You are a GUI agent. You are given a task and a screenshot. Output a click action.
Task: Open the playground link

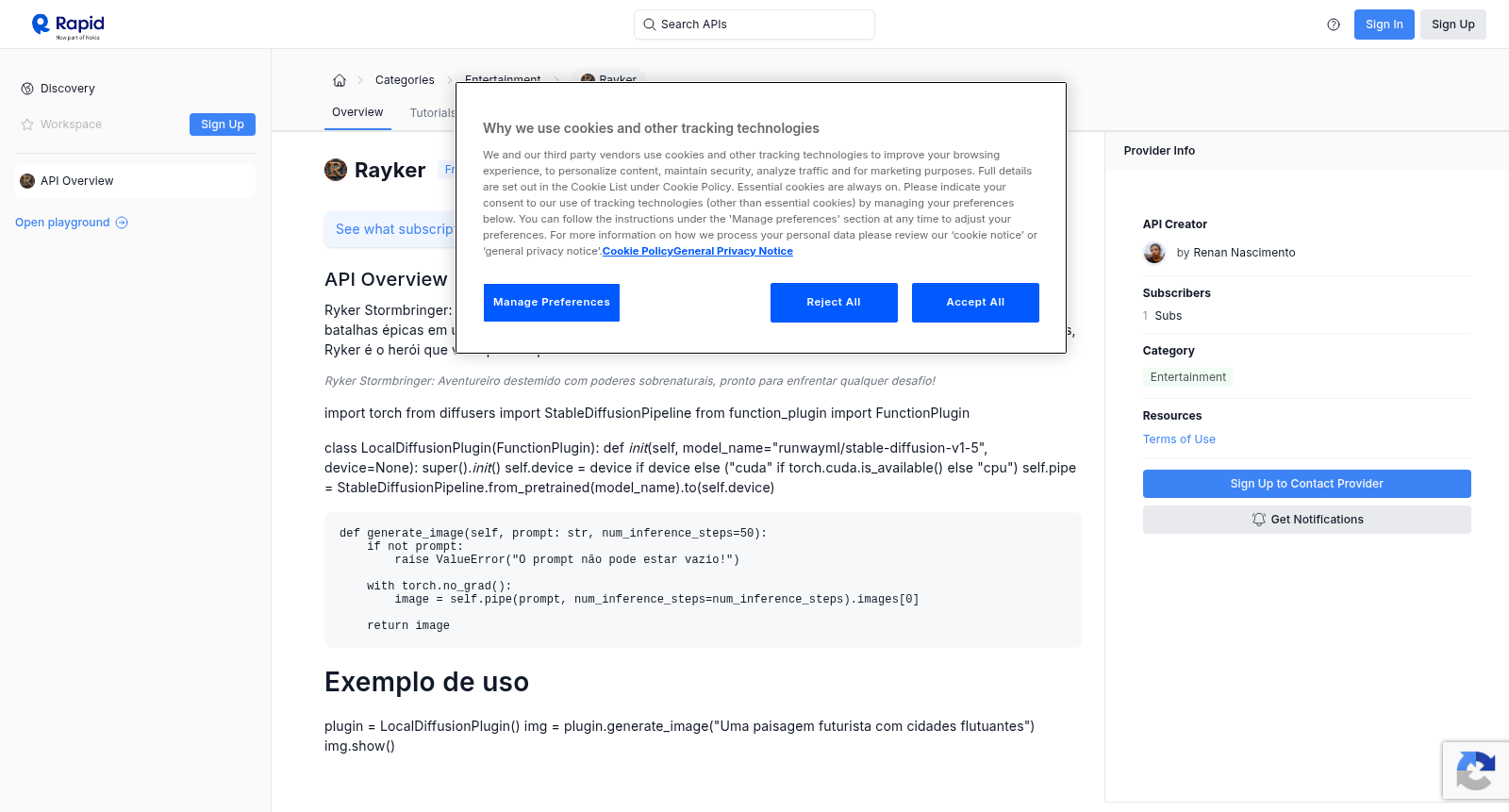[x=72, y=223]
